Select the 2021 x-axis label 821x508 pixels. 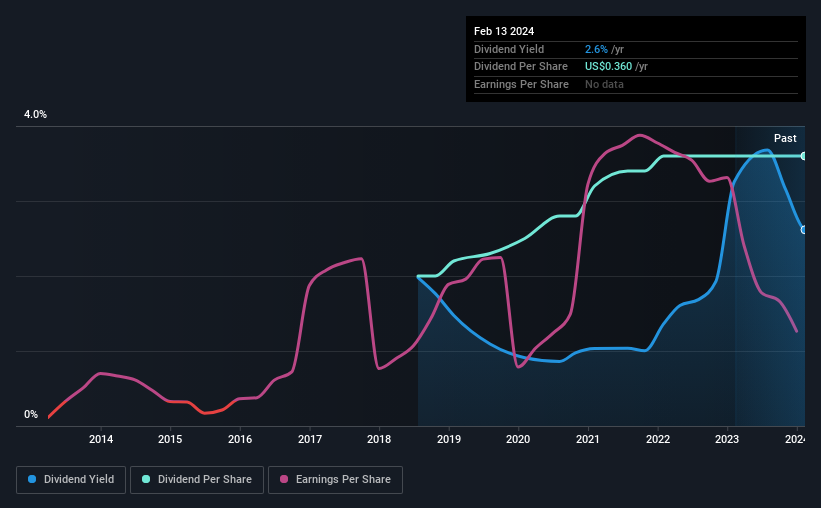[588, 439]
